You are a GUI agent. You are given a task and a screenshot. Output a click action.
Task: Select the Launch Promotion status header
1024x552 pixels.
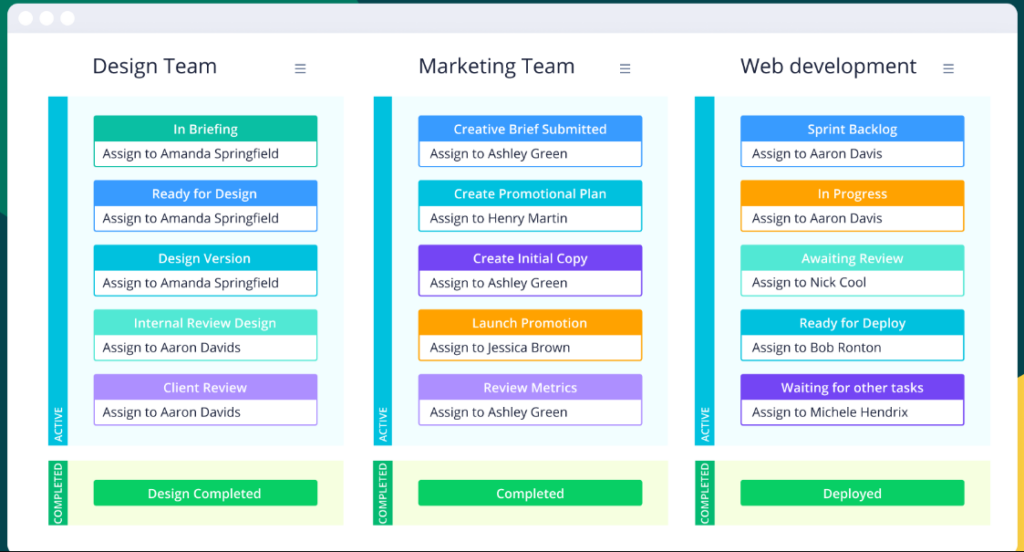click(x=530, y=323)
